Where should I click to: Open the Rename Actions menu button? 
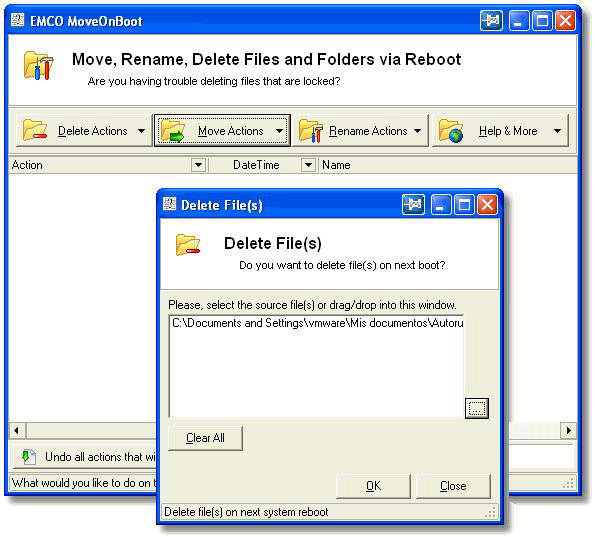(x=360, y=131)
